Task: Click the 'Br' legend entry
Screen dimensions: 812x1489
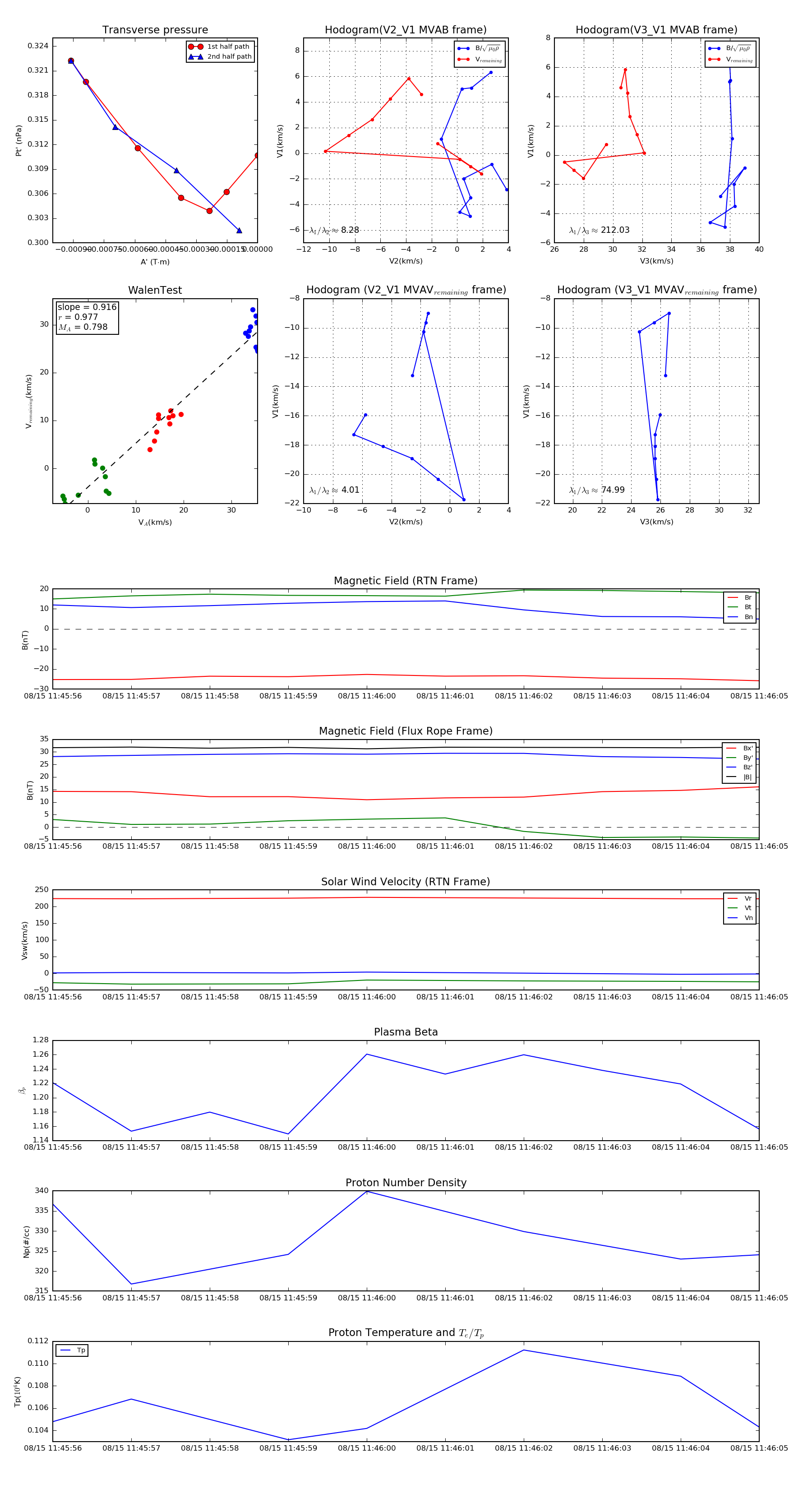Action: (740, 598)
